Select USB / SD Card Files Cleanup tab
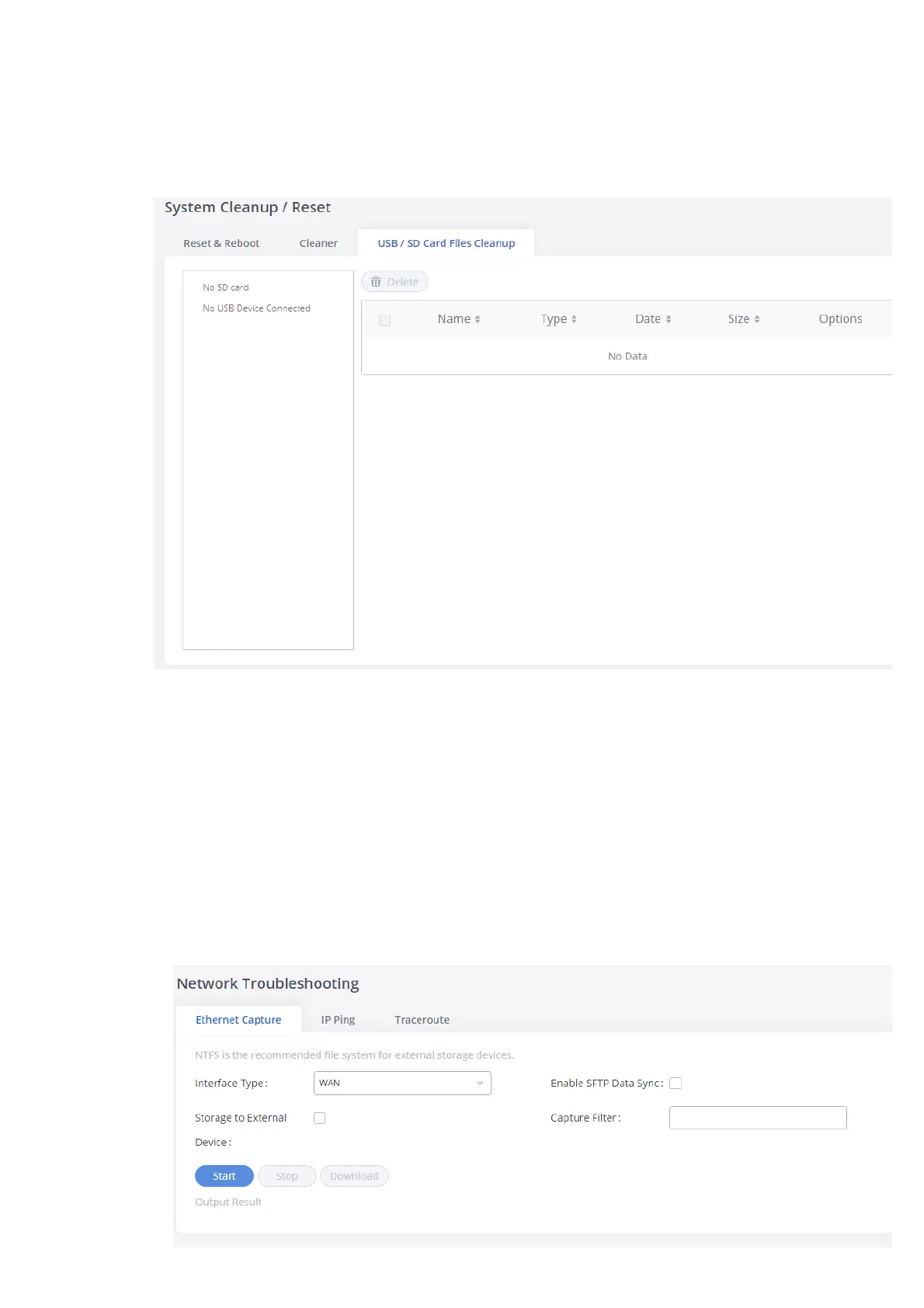This screenshot has width=924, height=1308. tap(446, 243)
